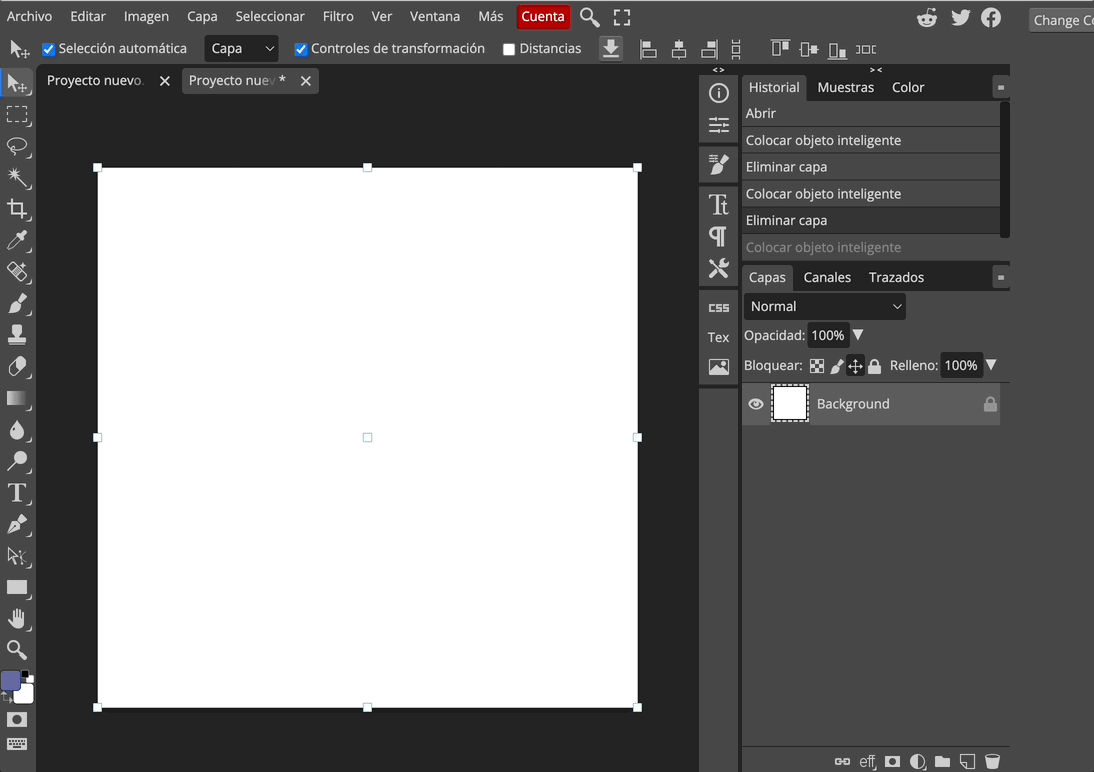Viewport: 1094px width, 772px height.
Task: Open the Capa selection dropdown
Action: click(241, 48)
